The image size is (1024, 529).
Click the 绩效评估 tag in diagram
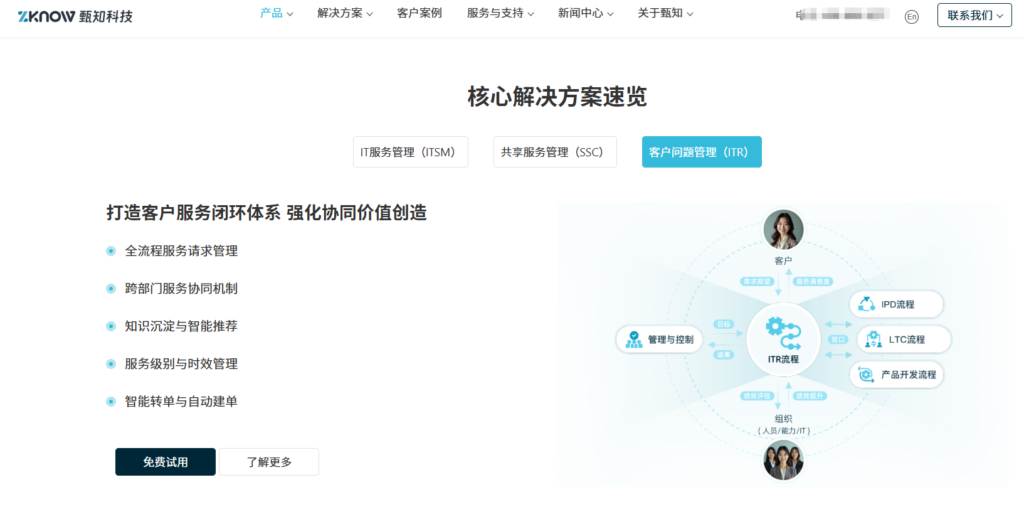756,396
